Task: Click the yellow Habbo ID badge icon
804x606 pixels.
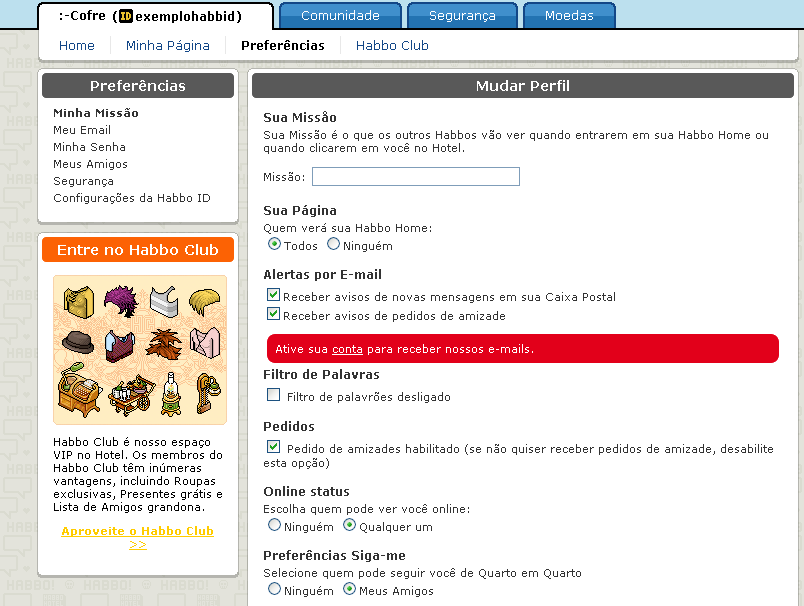Action: click(126, 16)
